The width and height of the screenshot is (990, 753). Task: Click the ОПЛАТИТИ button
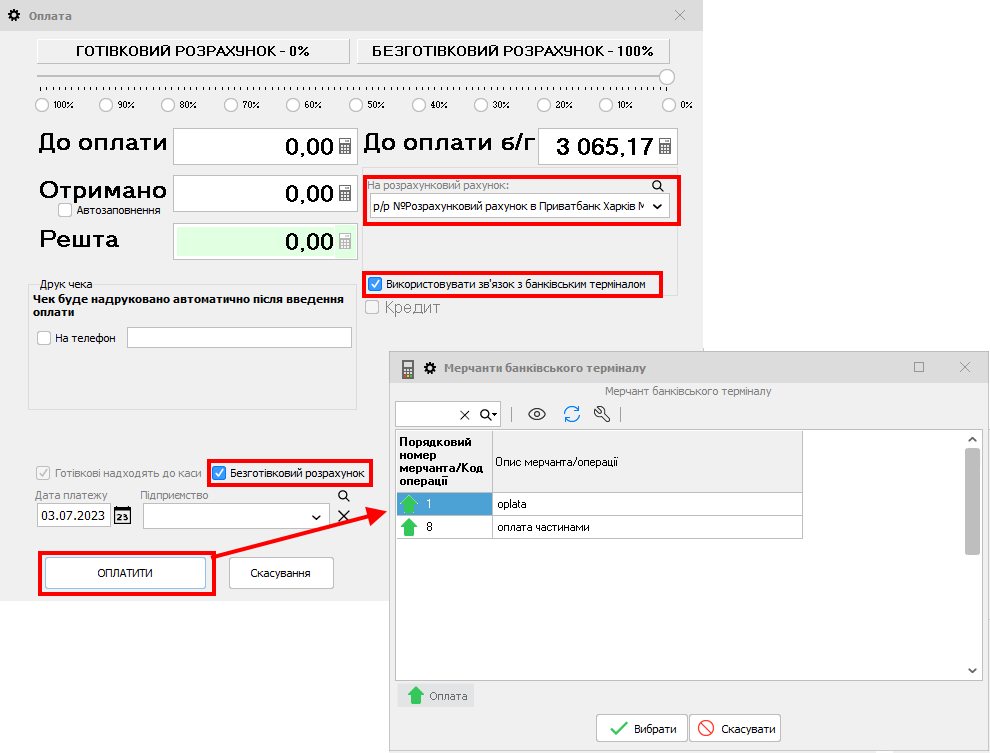click(x=125, y=573)
